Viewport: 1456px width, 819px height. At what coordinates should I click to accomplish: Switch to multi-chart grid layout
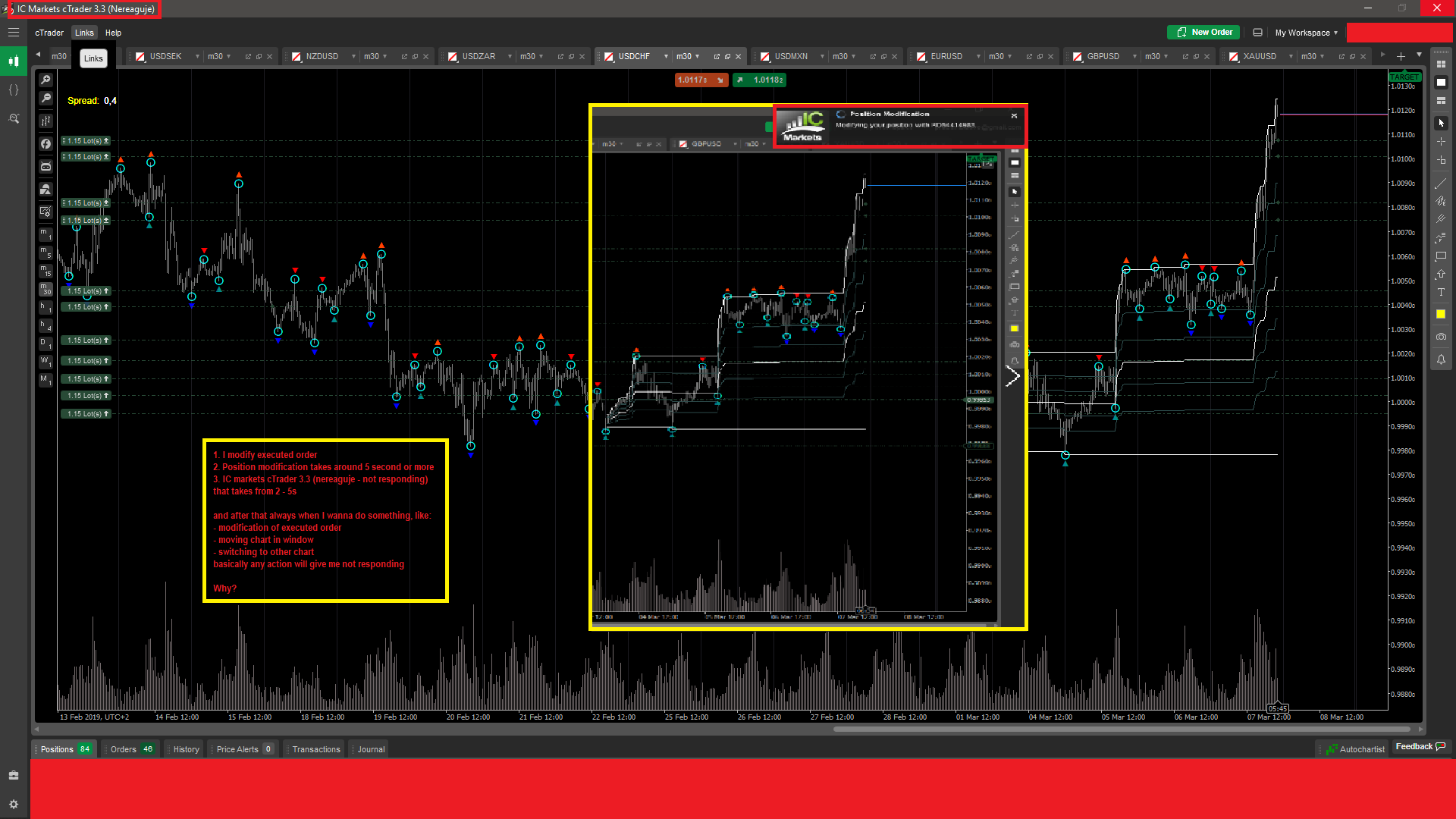click(x=1441, y=64)
